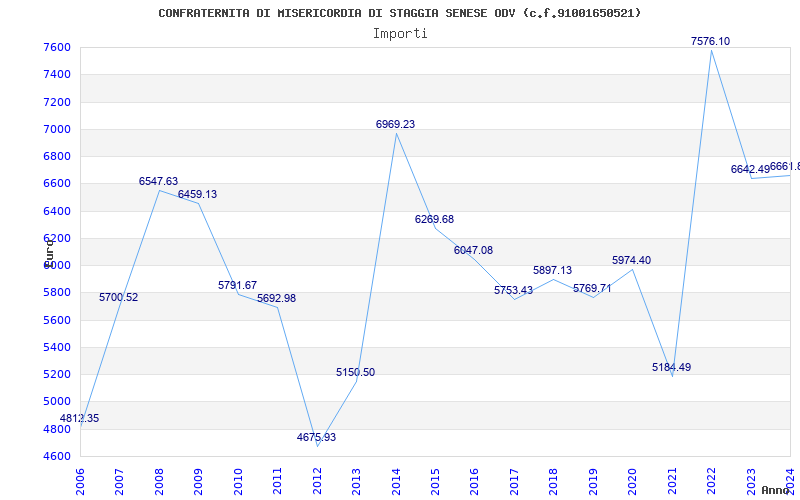800x500 pixels.
Task: Click the 2019 x-axis year label
Action: 593,481
